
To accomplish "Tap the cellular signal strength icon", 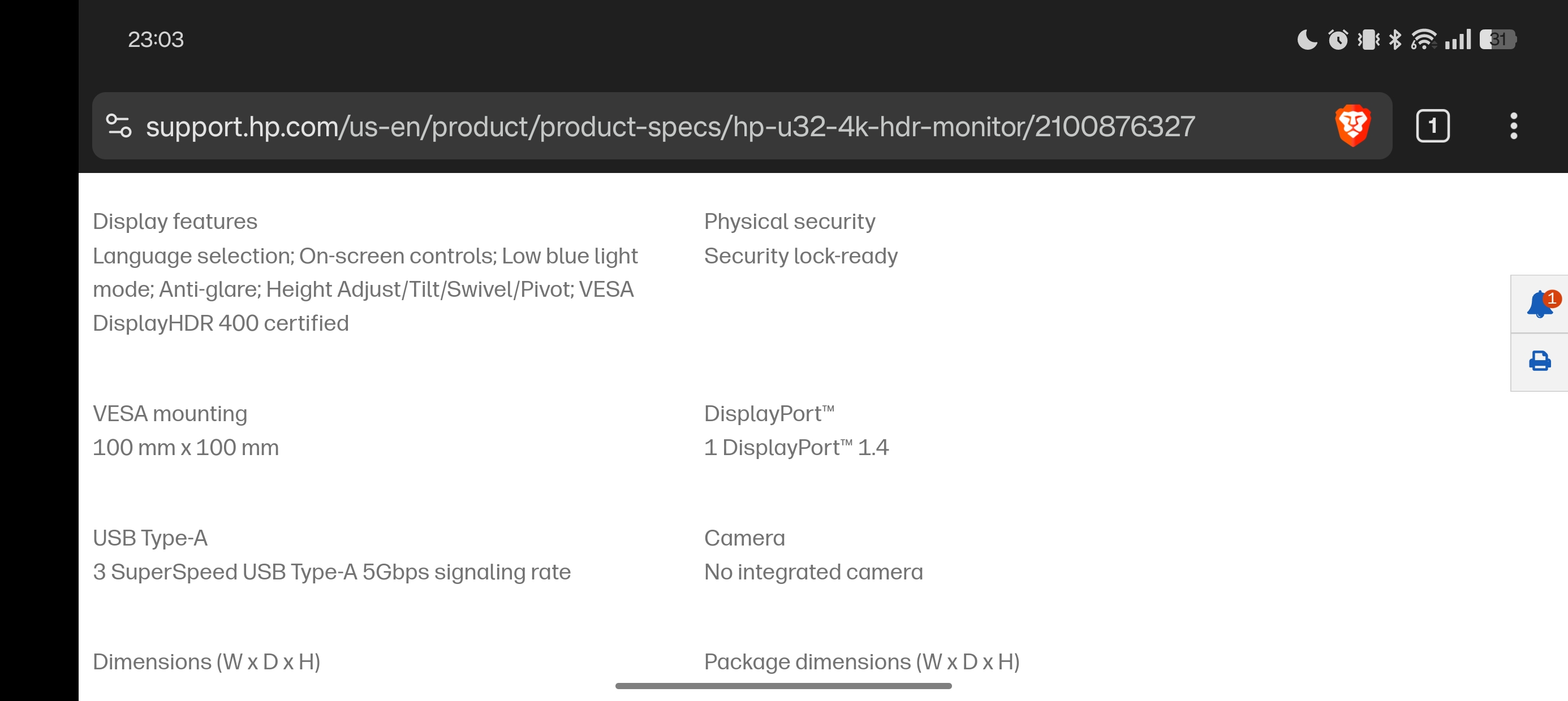I will [1458, 39].
